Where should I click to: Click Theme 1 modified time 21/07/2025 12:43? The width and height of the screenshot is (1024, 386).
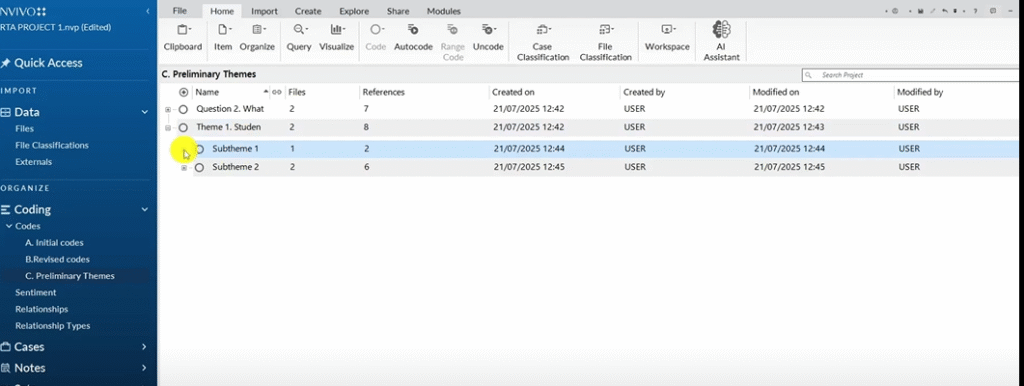(x=790, y=127)
